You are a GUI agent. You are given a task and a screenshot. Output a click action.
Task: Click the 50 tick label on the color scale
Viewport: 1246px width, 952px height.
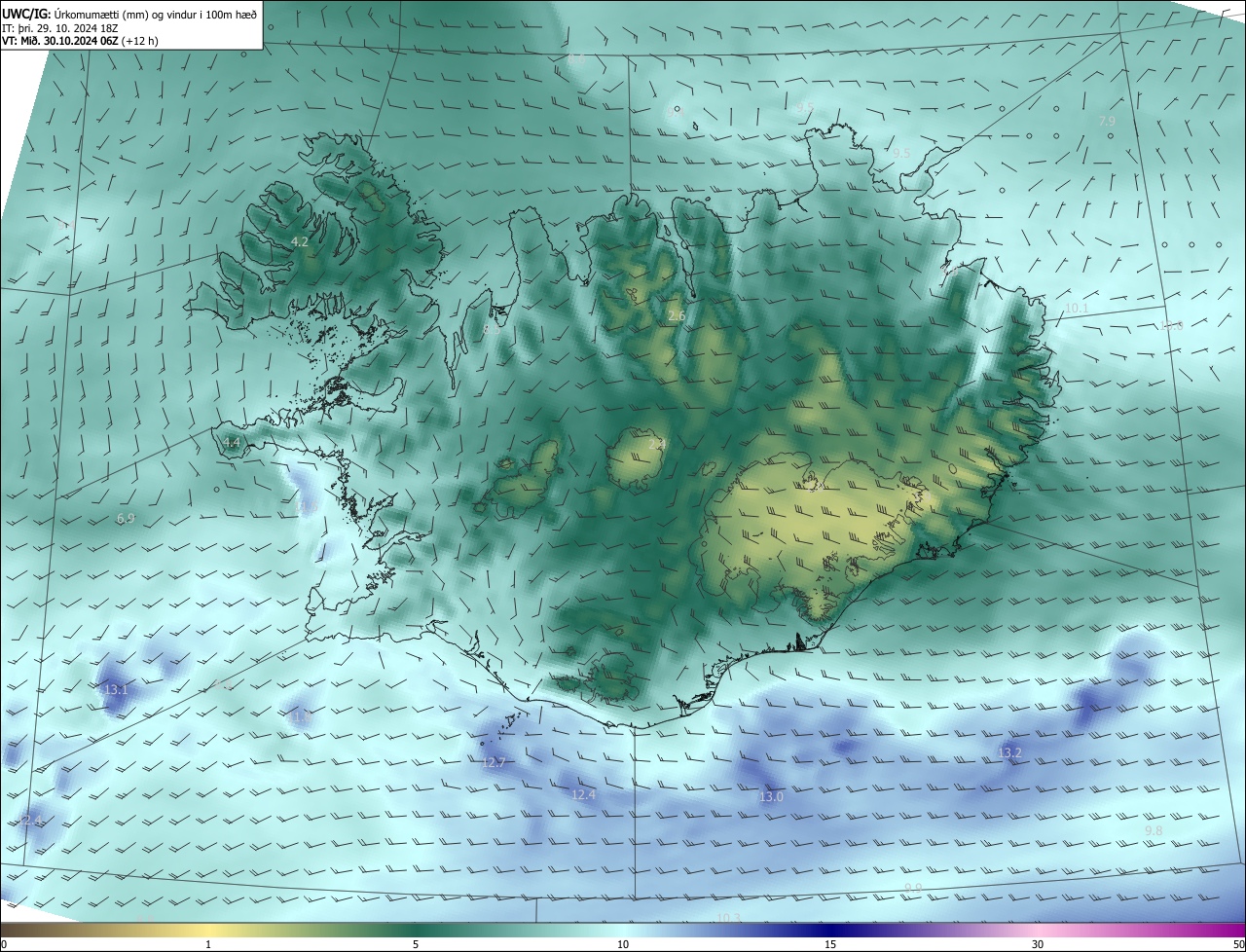pyautogui.click(x=1238, y=945)
